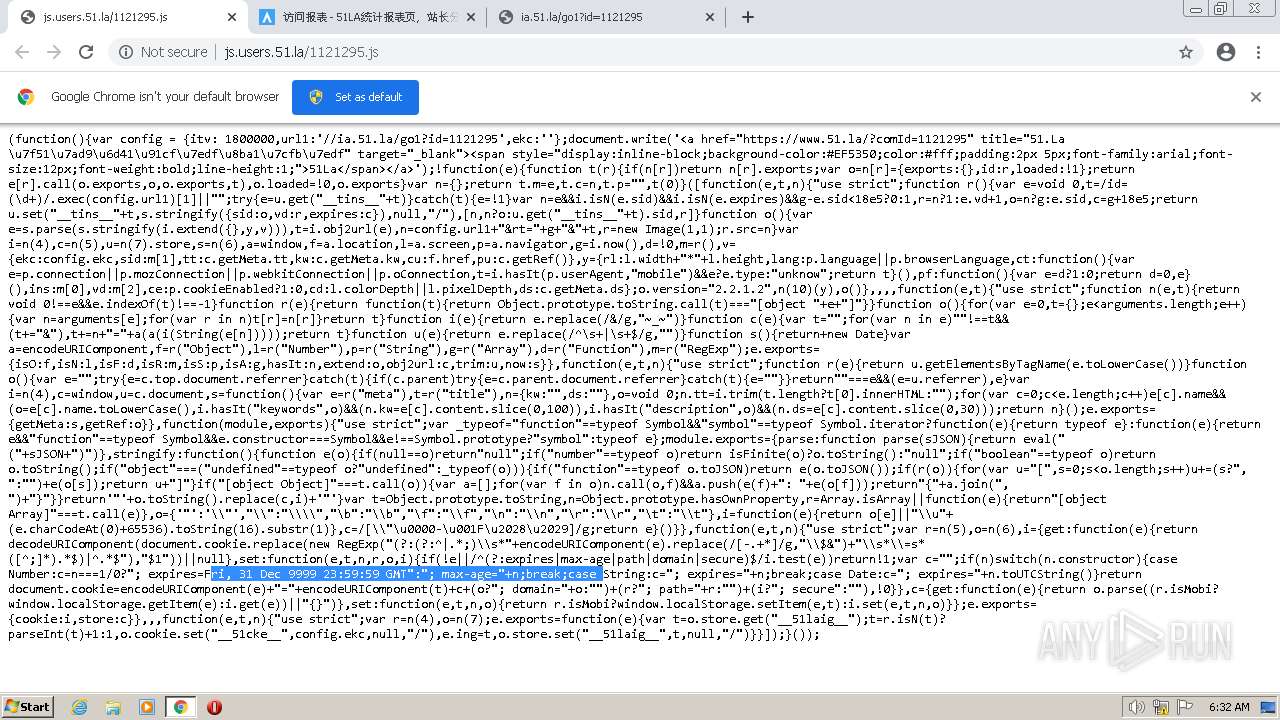
Task: Open Windows Explorer folder from the taskbar
Action: 113,707
